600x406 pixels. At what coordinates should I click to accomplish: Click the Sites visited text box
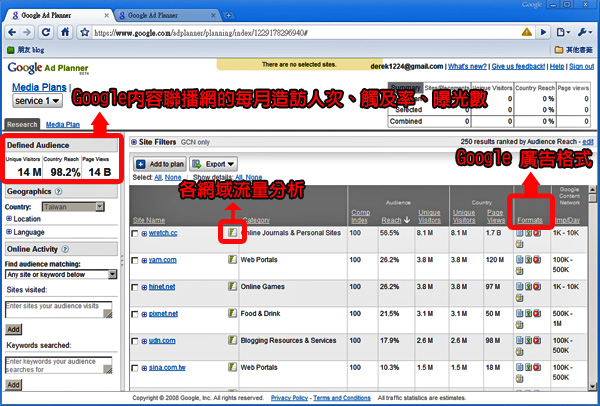[x=59, y=310]
